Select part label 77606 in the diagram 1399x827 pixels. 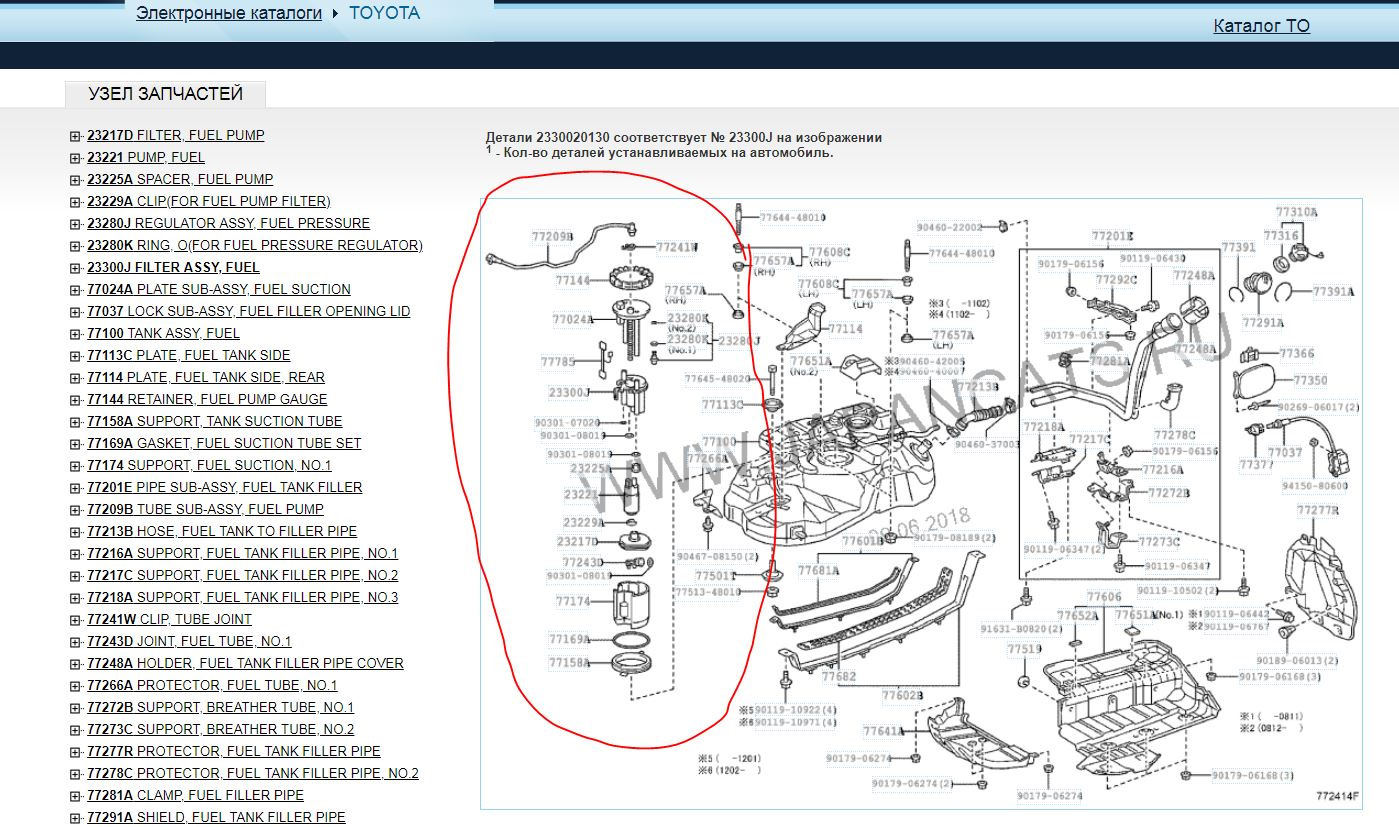1105,597
